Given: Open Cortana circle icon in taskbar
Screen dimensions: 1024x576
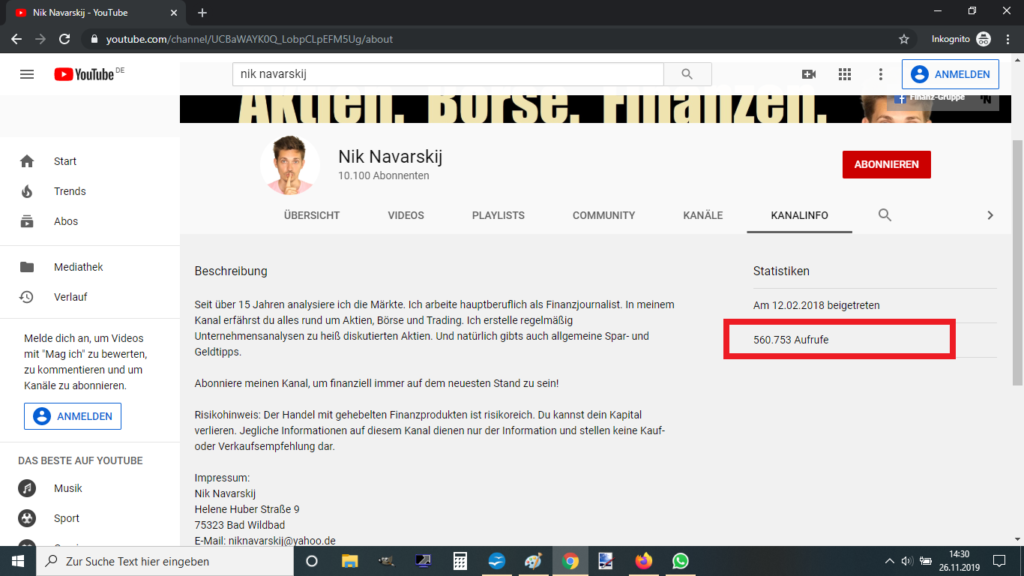Looking at the screenshot, I should (x=312, y=561).
